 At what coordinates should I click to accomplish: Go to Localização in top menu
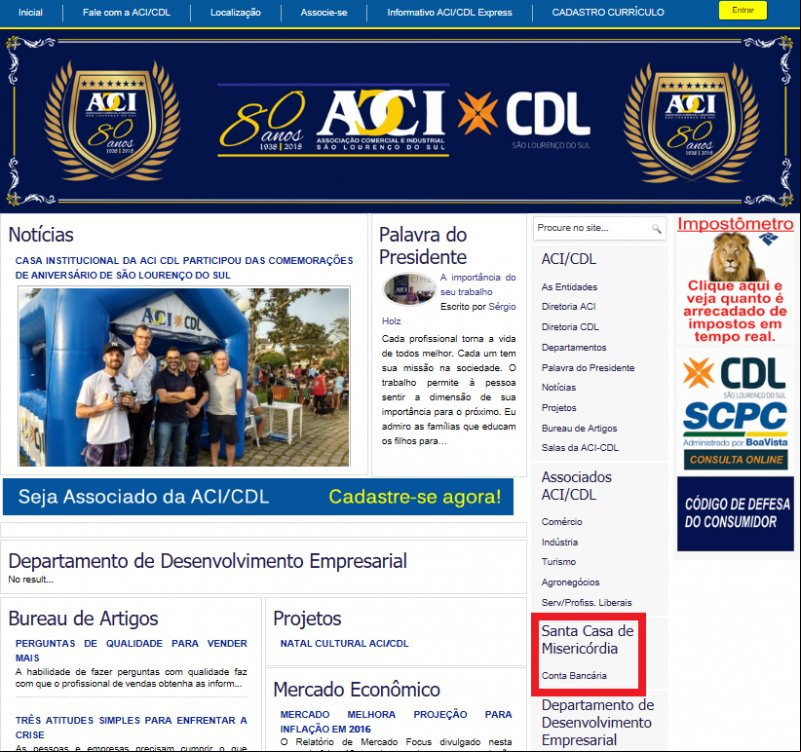(x=235, y=12)
